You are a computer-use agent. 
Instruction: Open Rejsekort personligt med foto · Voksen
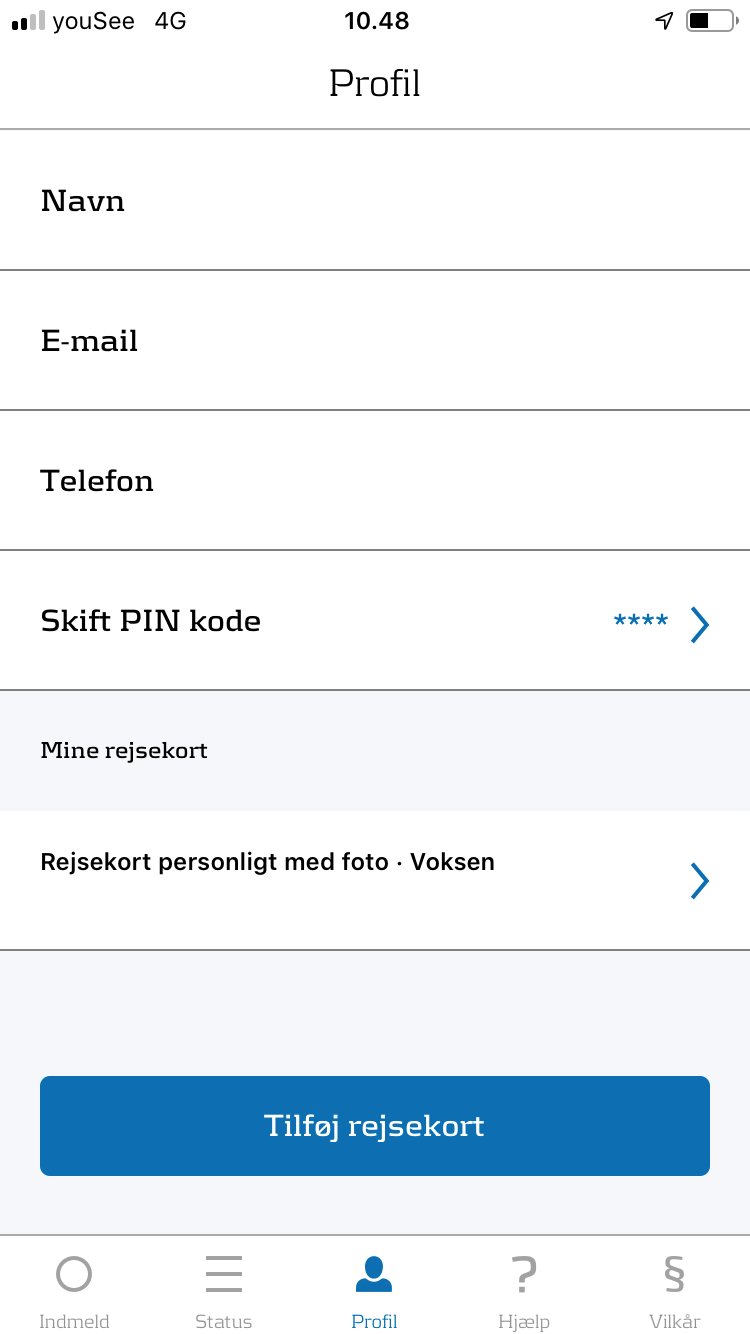[x=268, y=862]
